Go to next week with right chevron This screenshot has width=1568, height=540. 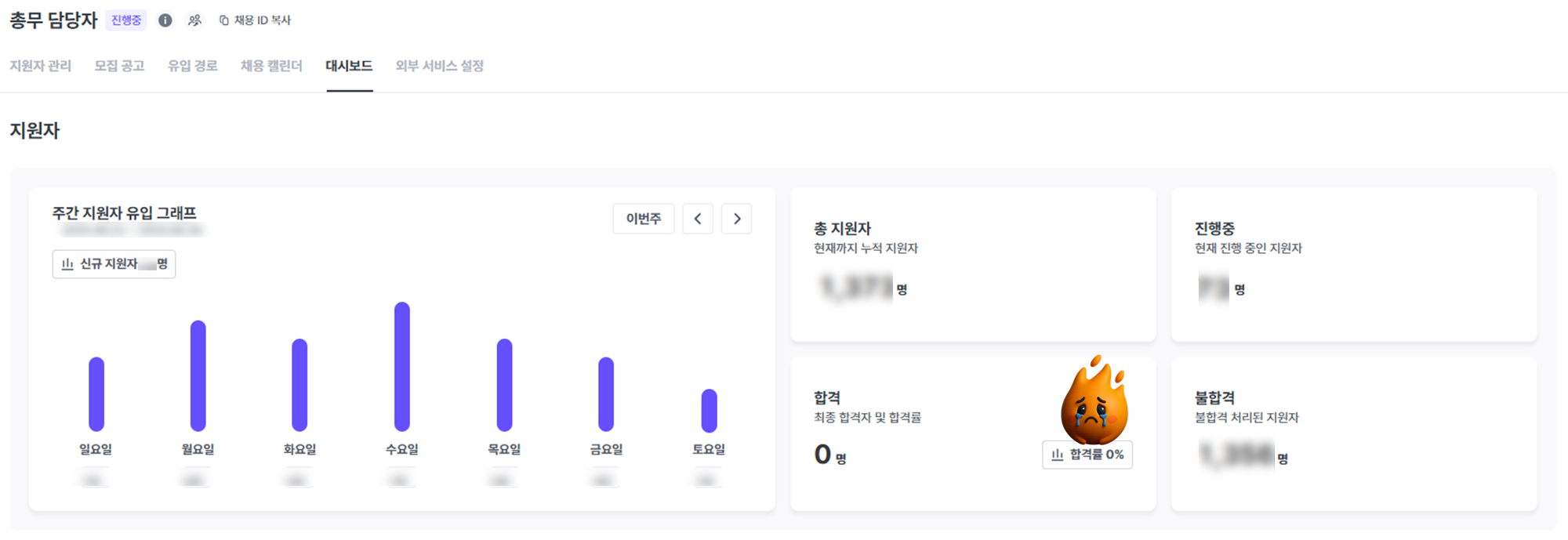coord(737,219)
